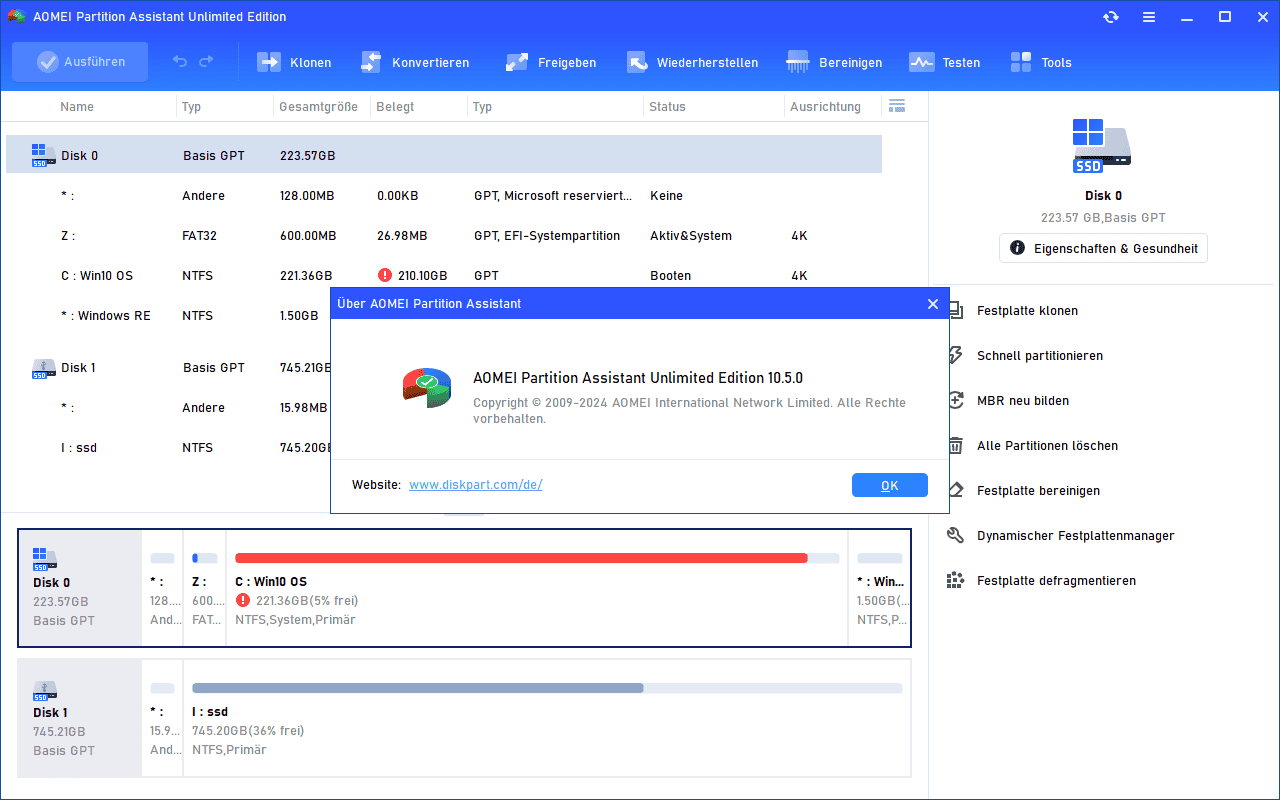Click the Bereinigen shredder icon

click(x=798, y=62)
